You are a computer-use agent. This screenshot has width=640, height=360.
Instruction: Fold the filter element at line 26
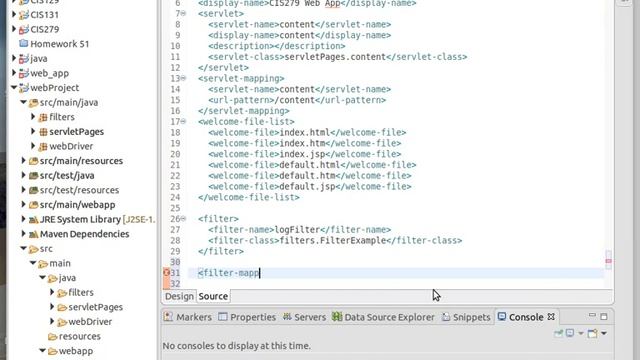(183, 219)
